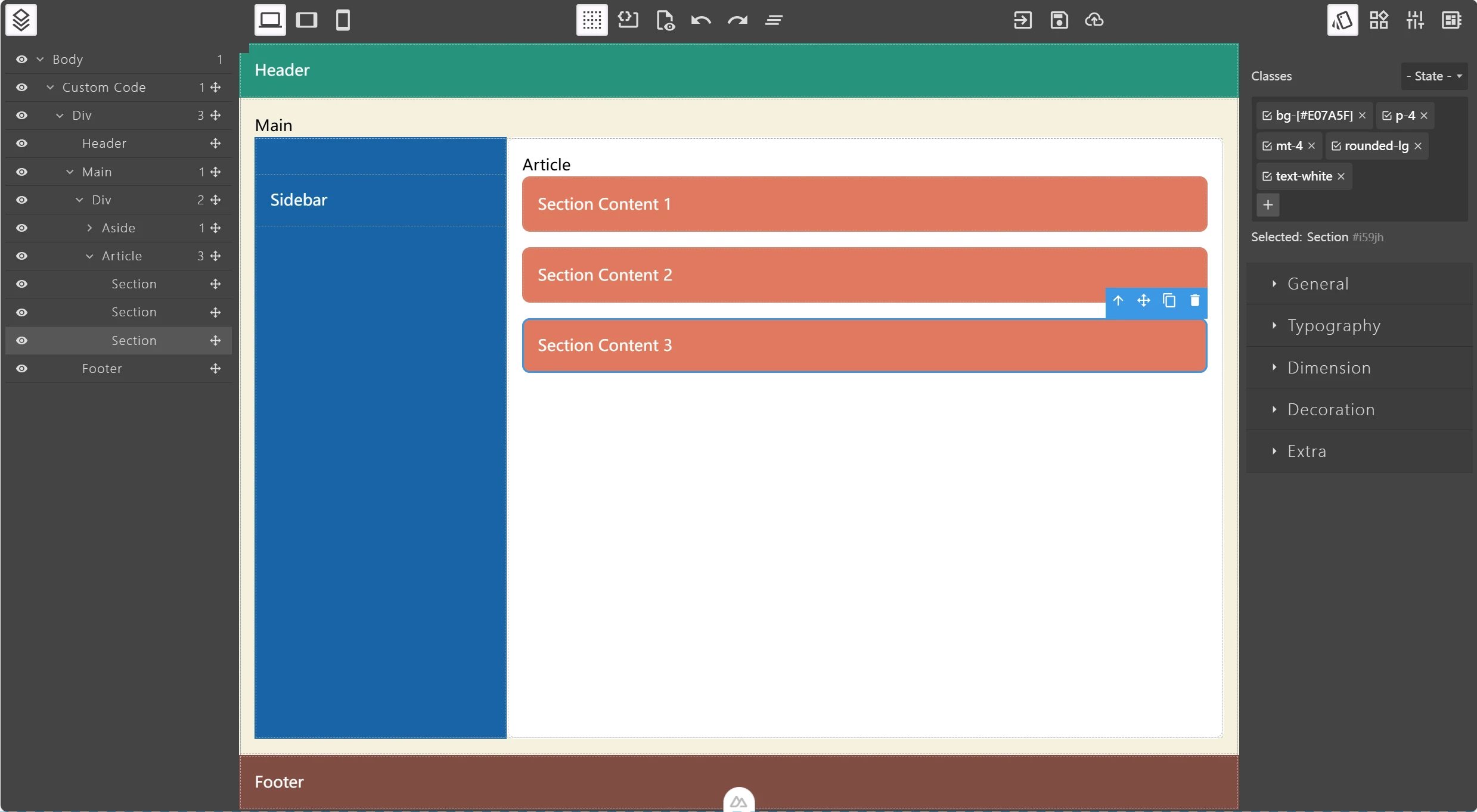Open the blocks panel
The height and width of the screenshot is (812, 1477).
(x=1379, y=20)
